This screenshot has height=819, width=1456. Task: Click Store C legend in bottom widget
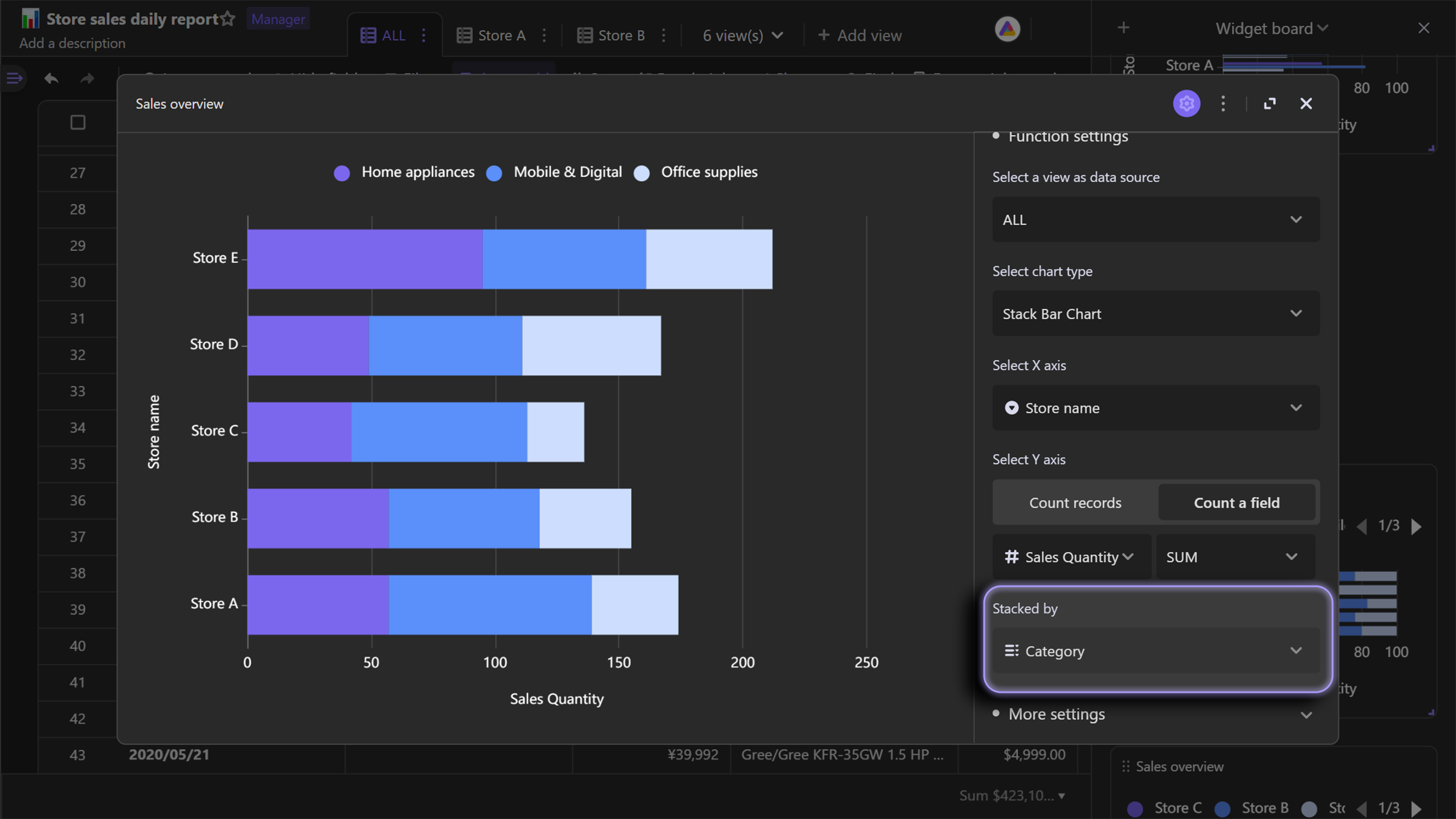click(x=1164, y=808)
